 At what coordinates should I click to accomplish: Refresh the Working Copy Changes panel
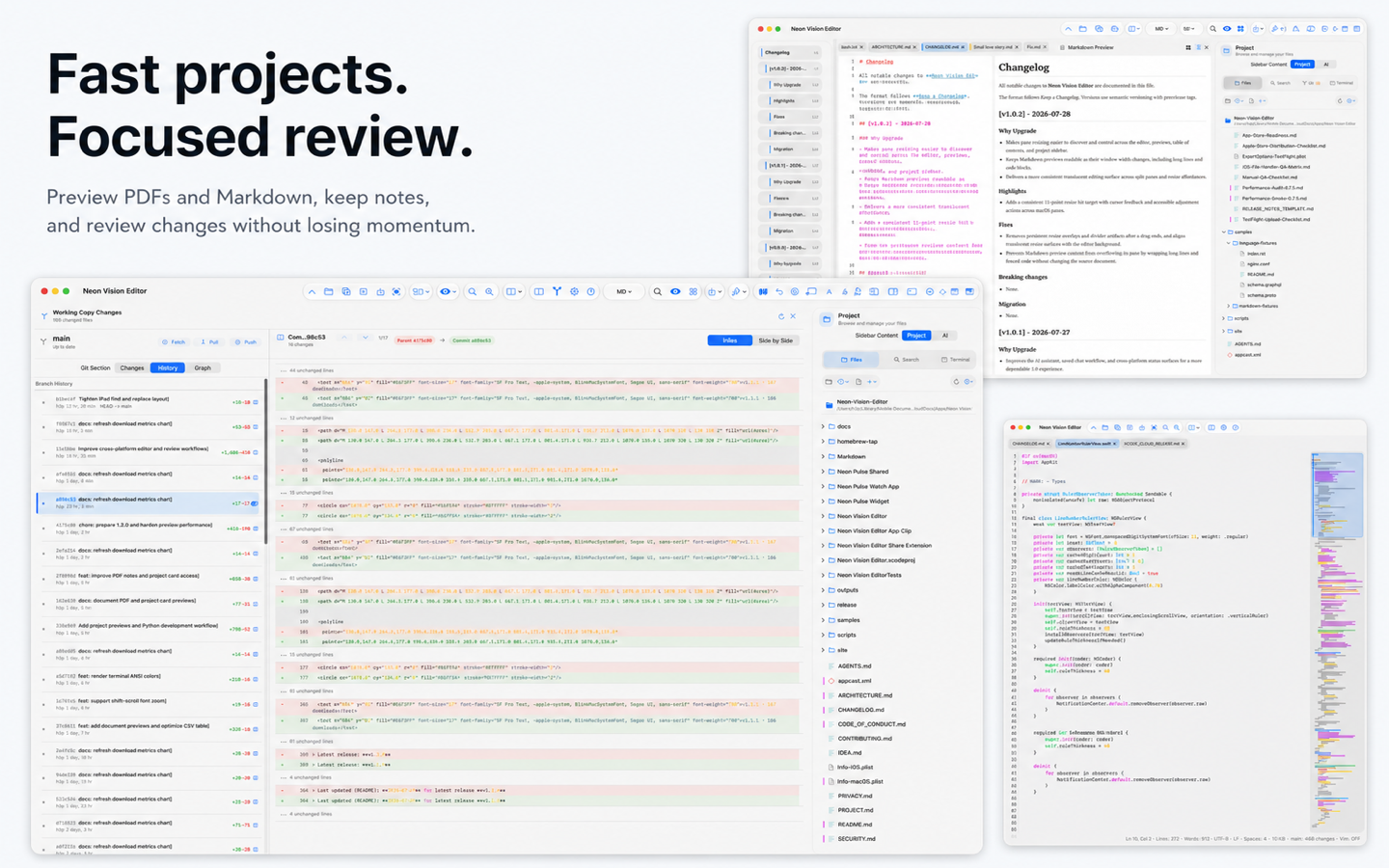click(781, 316)
